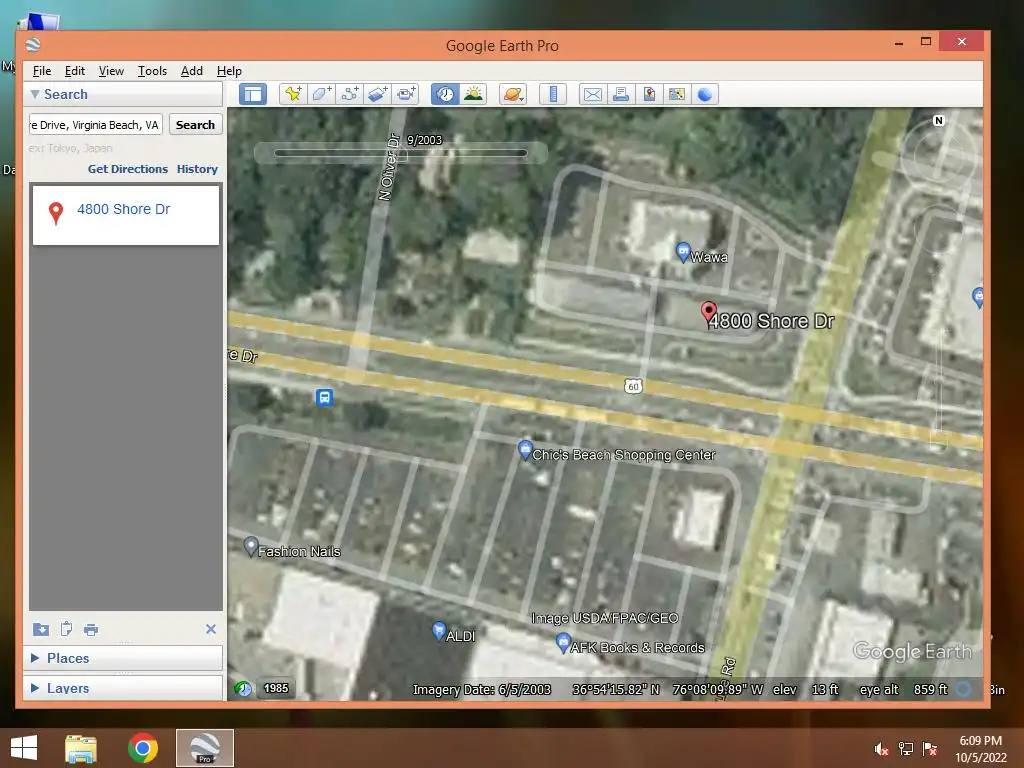Viewport: 1024px width, 768px height.
Task: Save search results to My Places folder icon
Action: pyautogui.click(x=40, y=629)
